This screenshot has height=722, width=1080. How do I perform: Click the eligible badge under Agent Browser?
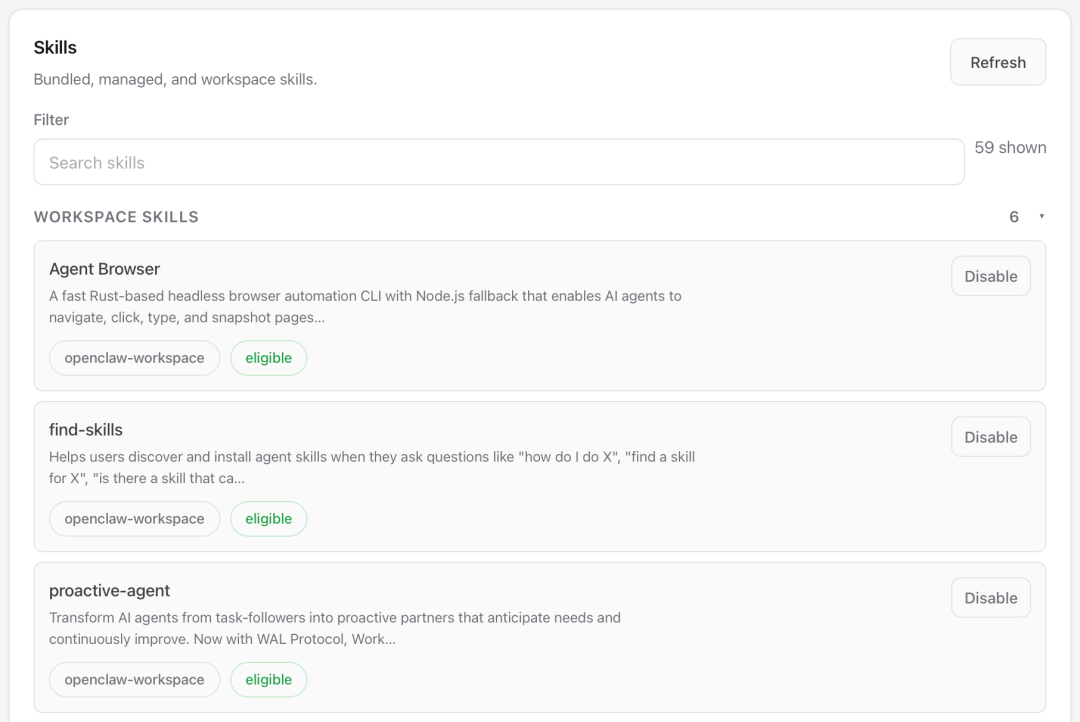coord(268,358)
